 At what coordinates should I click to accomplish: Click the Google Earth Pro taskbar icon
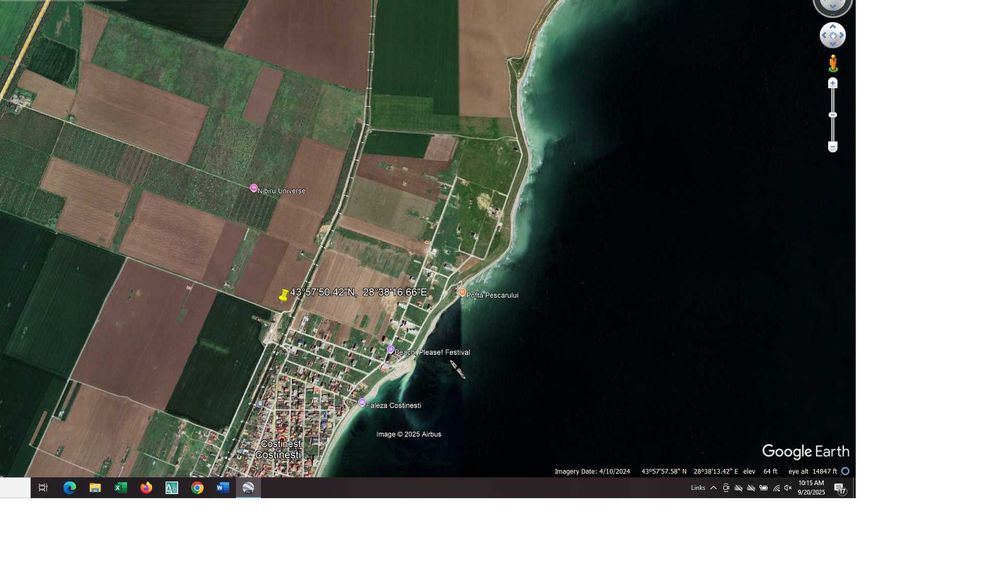pyautogui.click(x=248, y=488)
